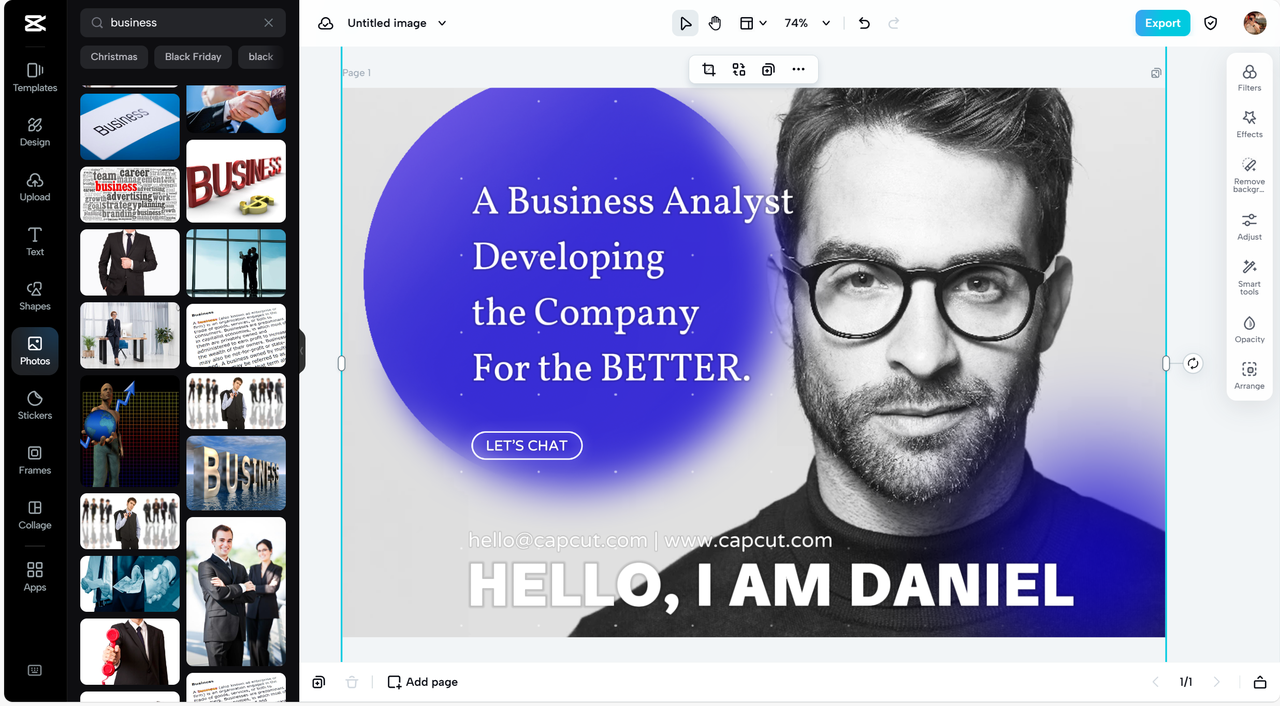Click the page copy icon at canvas corner
Image resolution: width=1280 pixels, height=706 pixels.
[1156, 73]
